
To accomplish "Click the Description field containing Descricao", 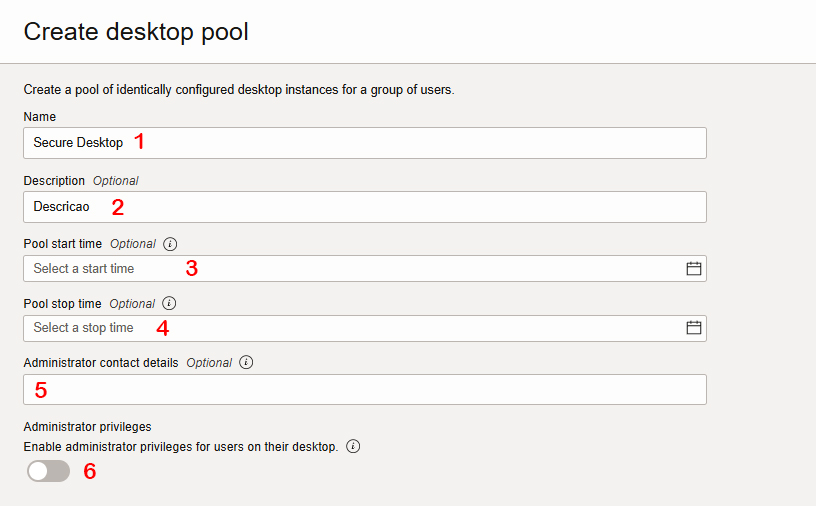I will tap(365, 207).
